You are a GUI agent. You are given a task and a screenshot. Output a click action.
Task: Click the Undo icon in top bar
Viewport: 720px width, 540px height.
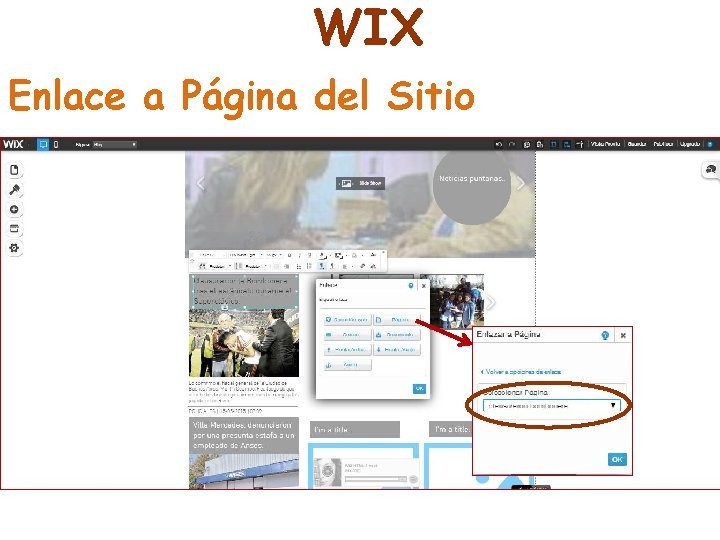[x=499, y=144]
